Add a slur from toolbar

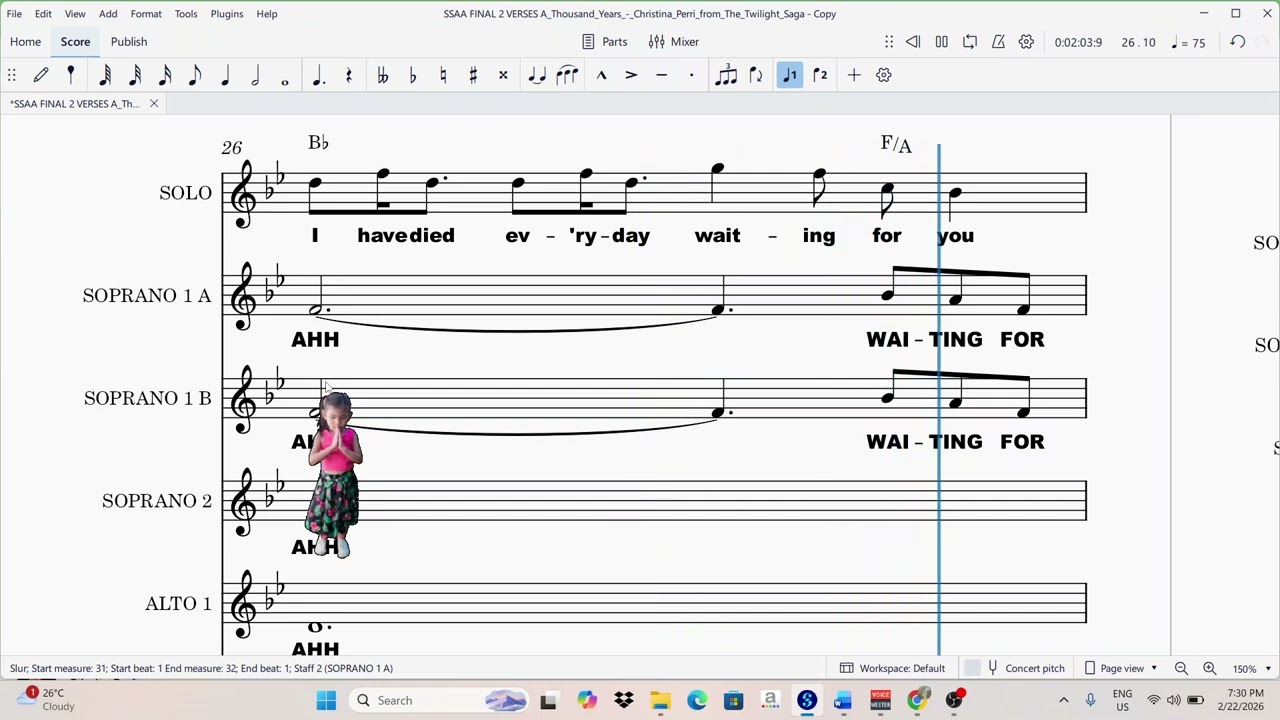[567, 75]
